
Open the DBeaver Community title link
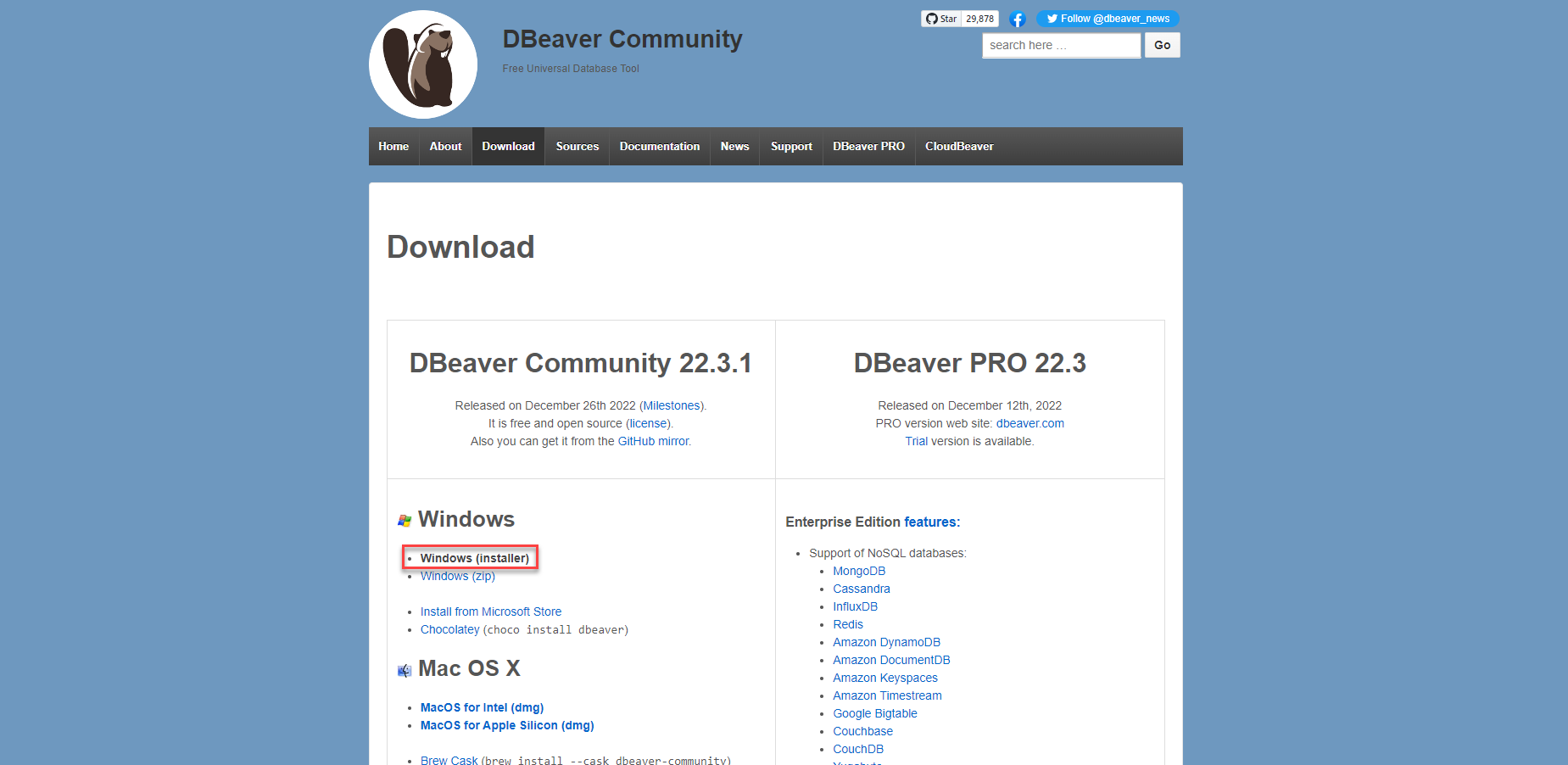pyautogui.click(x=622, y=39)
